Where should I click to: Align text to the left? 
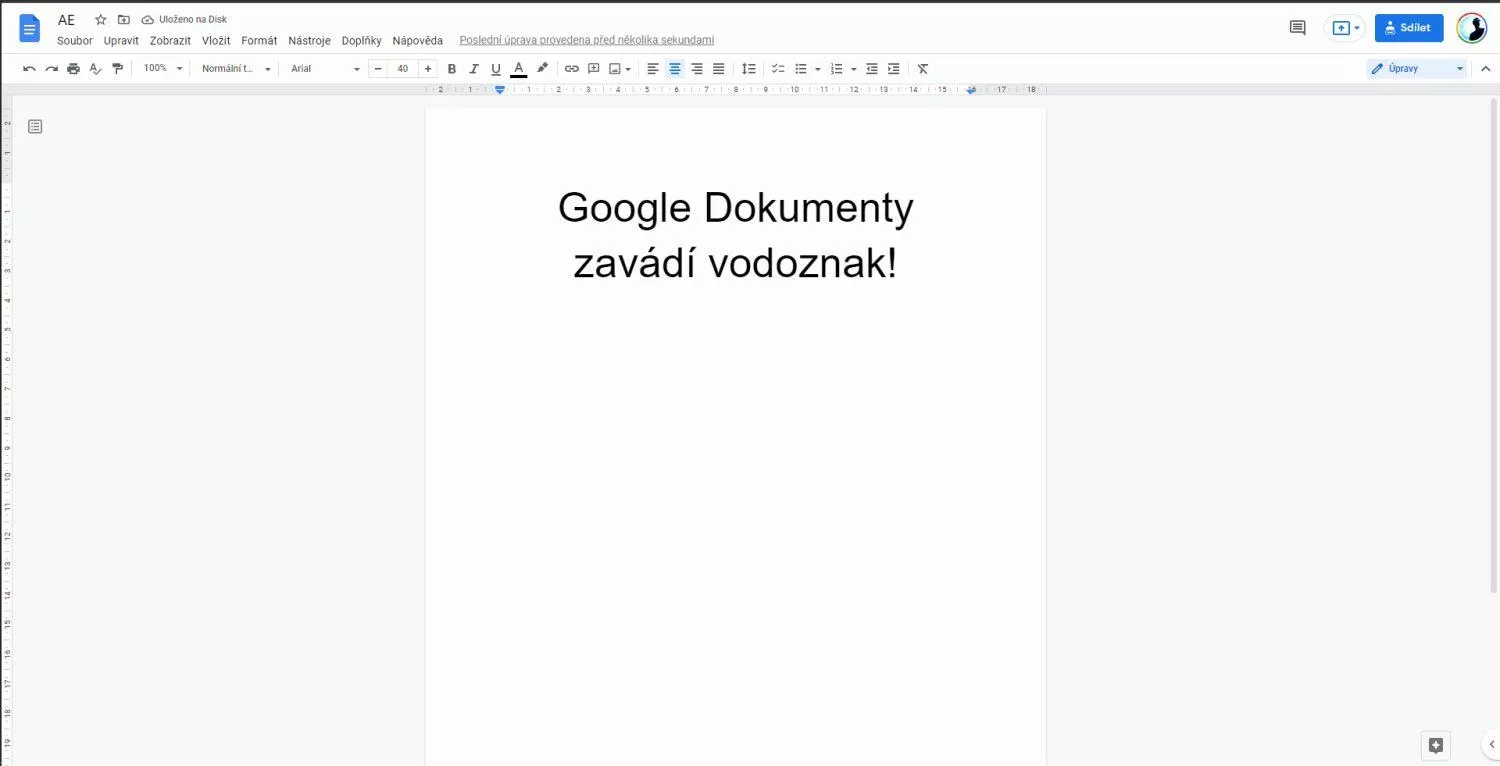coord(653,69)
